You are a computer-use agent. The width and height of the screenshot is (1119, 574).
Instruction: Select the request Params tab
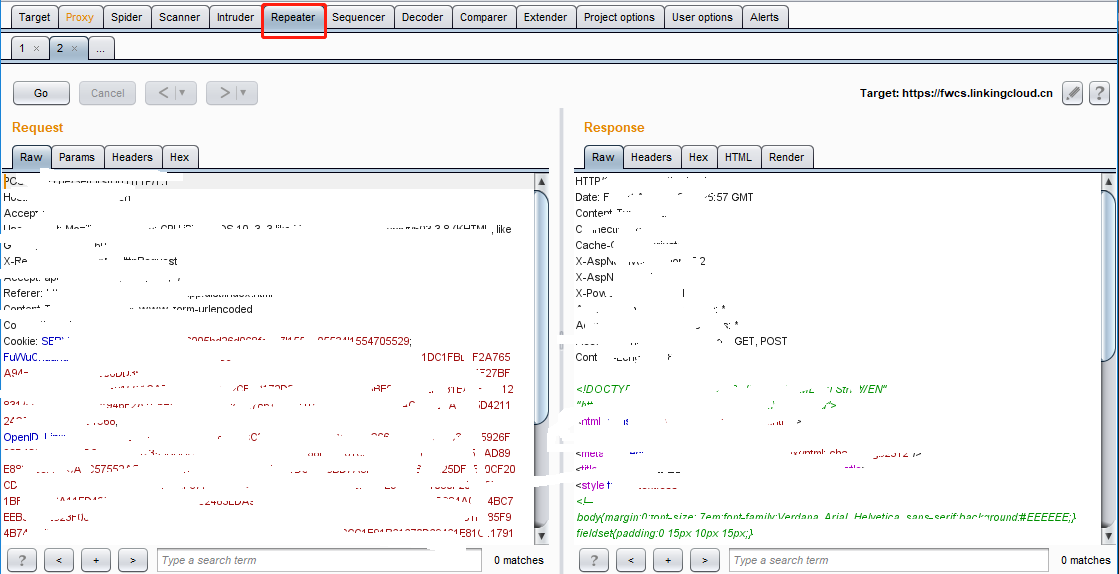pyautogui.click(x=77, y=157)
